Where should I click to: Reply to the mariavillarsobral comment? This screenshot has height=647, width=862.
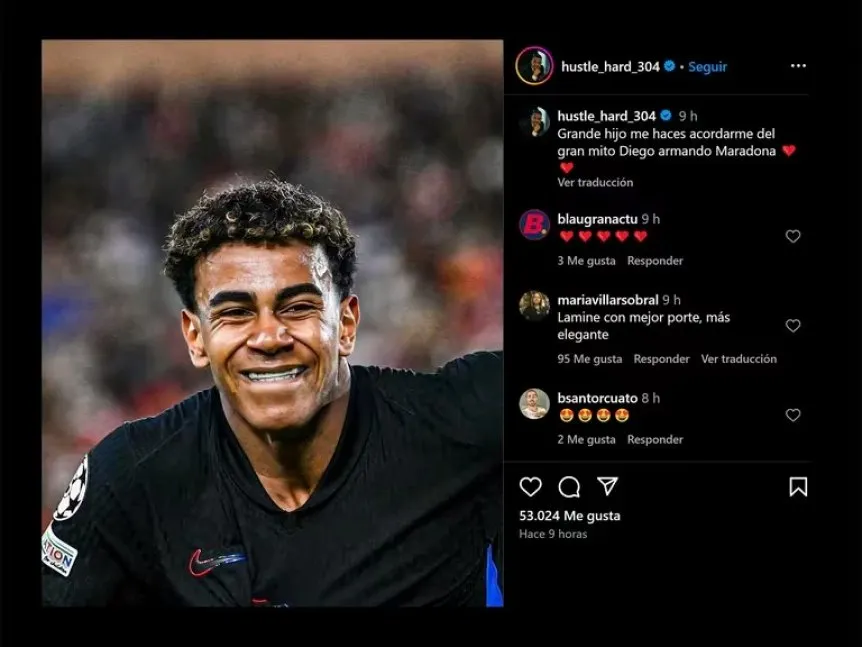(661, 359)
